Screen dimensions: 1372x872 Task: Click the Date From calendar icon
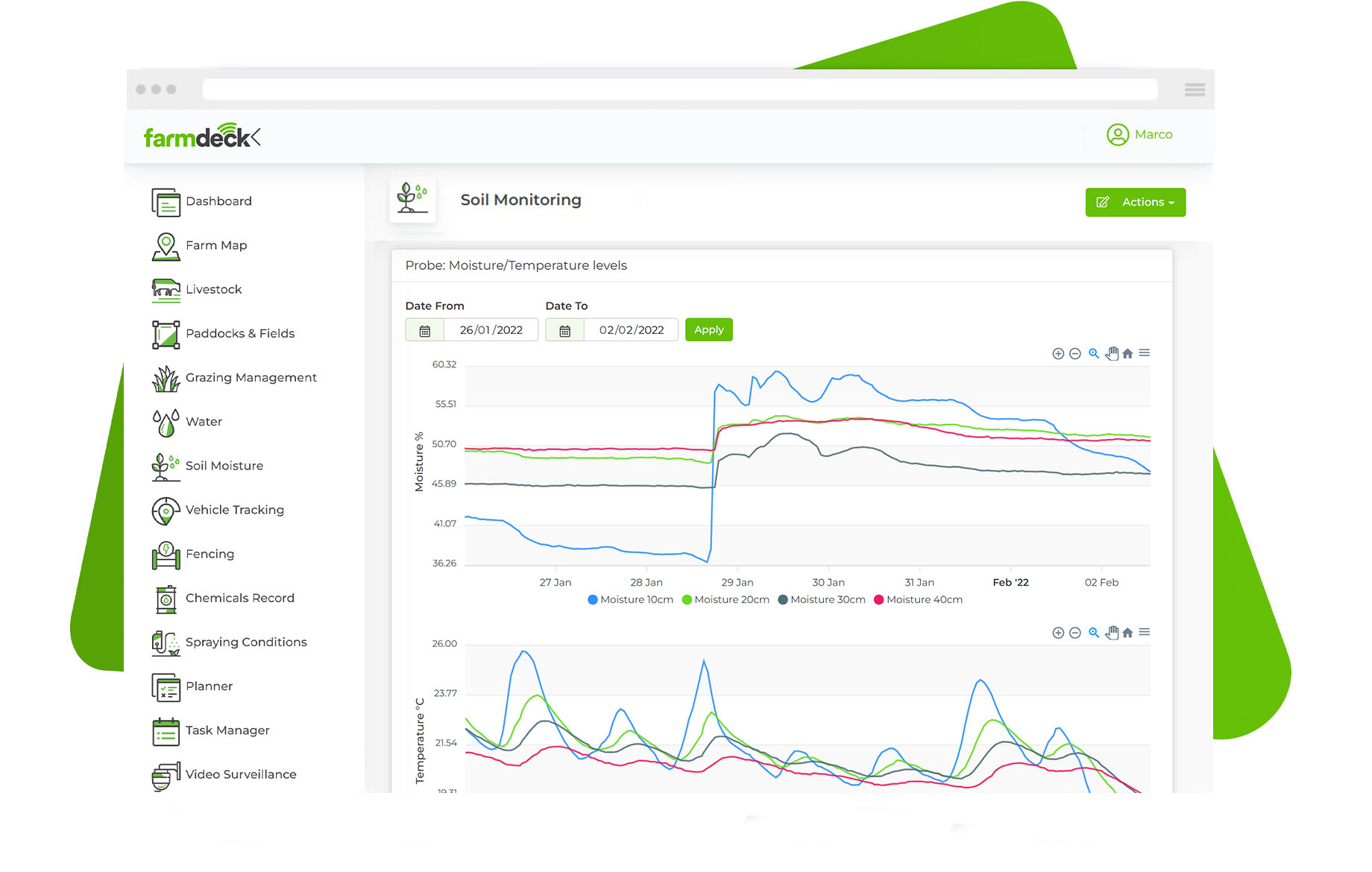click(x=425, y=330)
